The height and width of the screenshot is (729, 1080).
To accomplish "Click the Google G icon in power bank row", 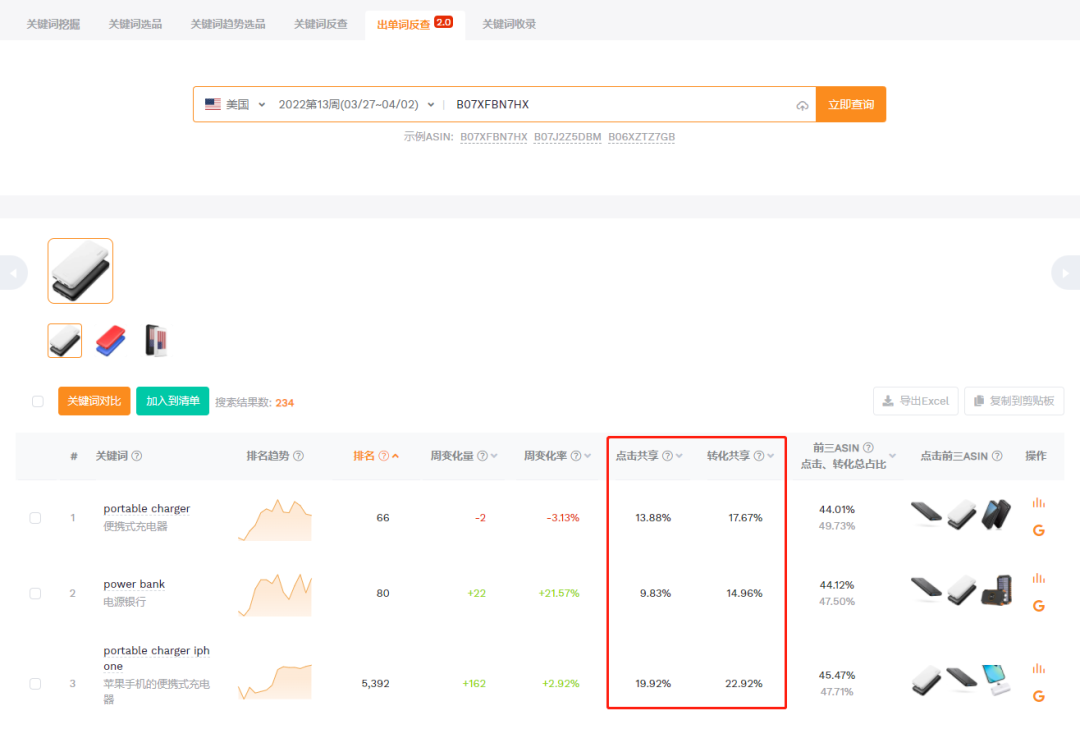I will (1039, 606).
